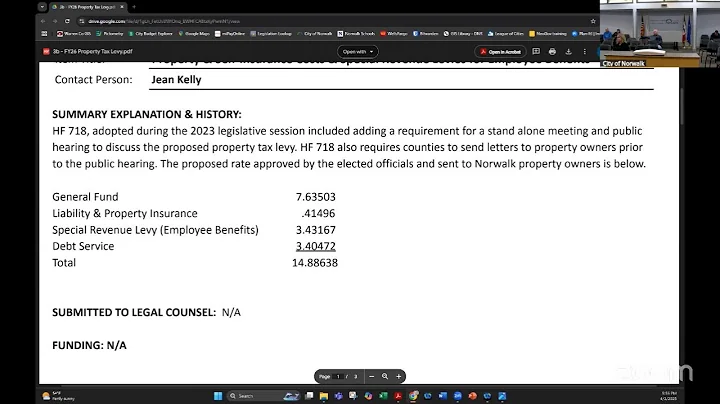Viewport: 720px width, 404px height.
Task: Open Word from the taskbar
Action: [443, 396]
